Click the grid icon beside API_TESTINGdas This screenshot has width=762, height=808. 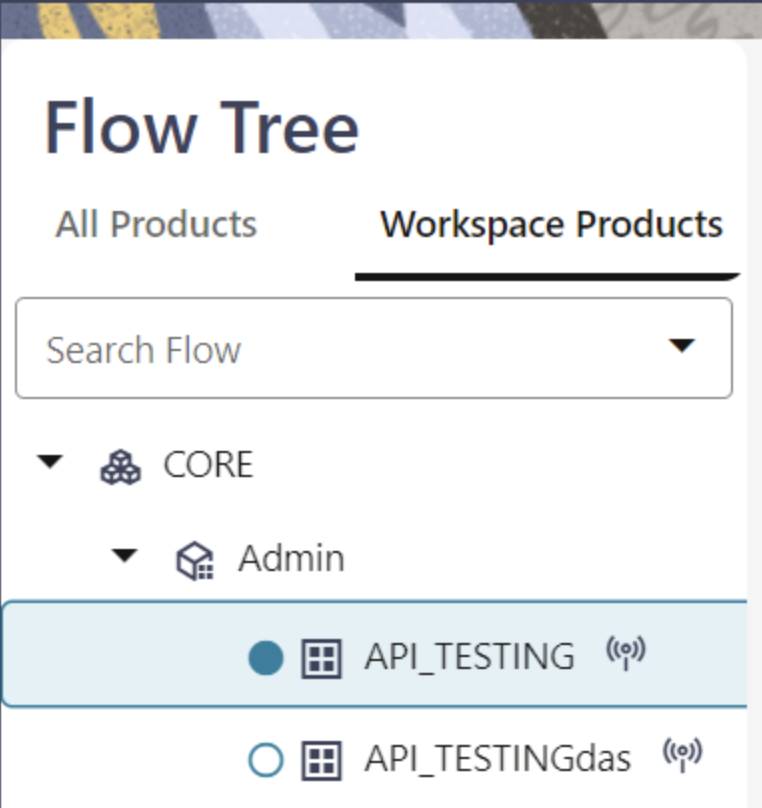322,760
